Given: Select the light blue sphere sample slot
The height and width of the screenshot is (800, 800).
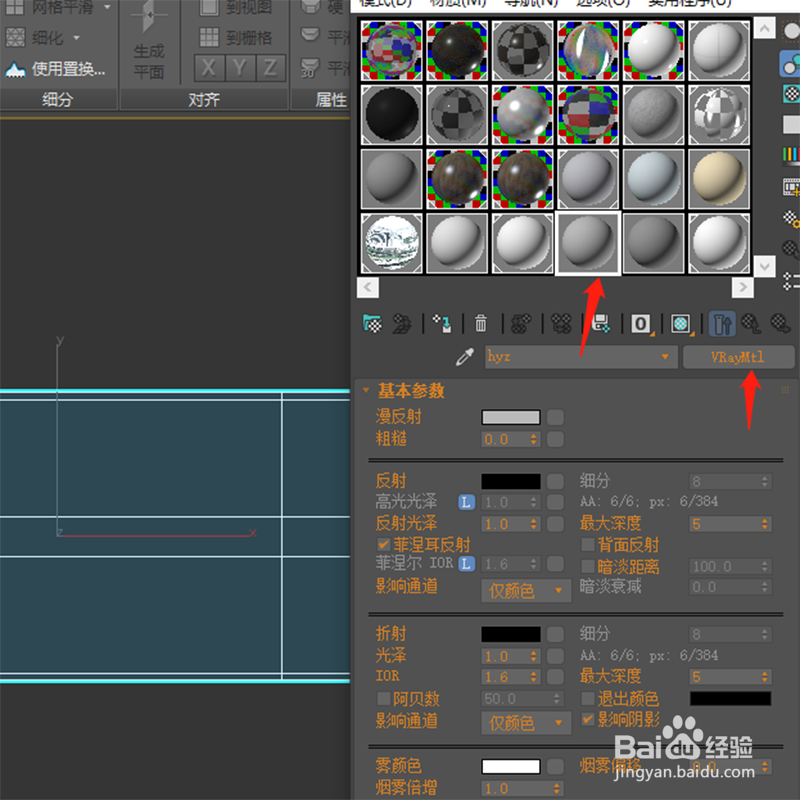Looking at the screenshot, I should click(x=654, y=179).
